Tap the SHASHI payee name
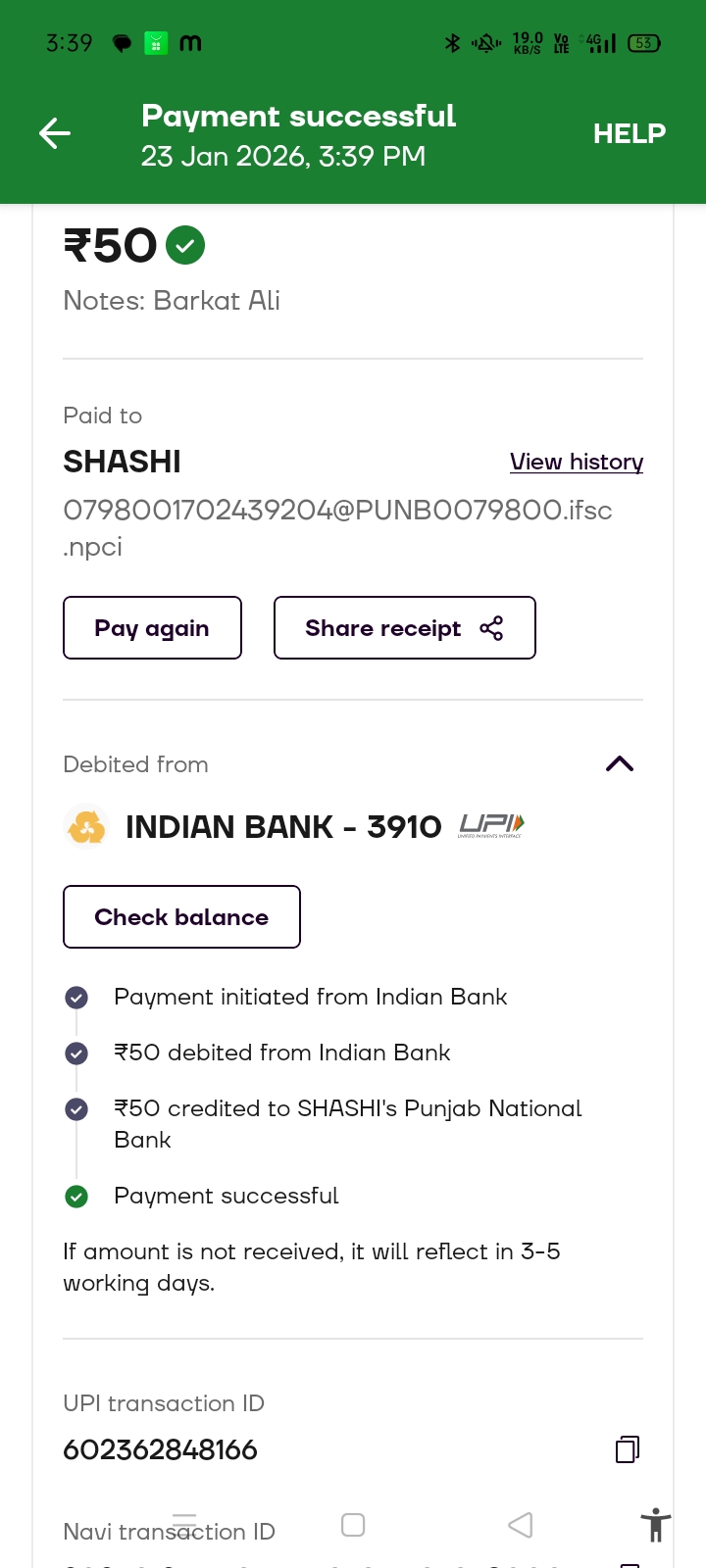Screen dimensions: 706x1568 (123, 462)
